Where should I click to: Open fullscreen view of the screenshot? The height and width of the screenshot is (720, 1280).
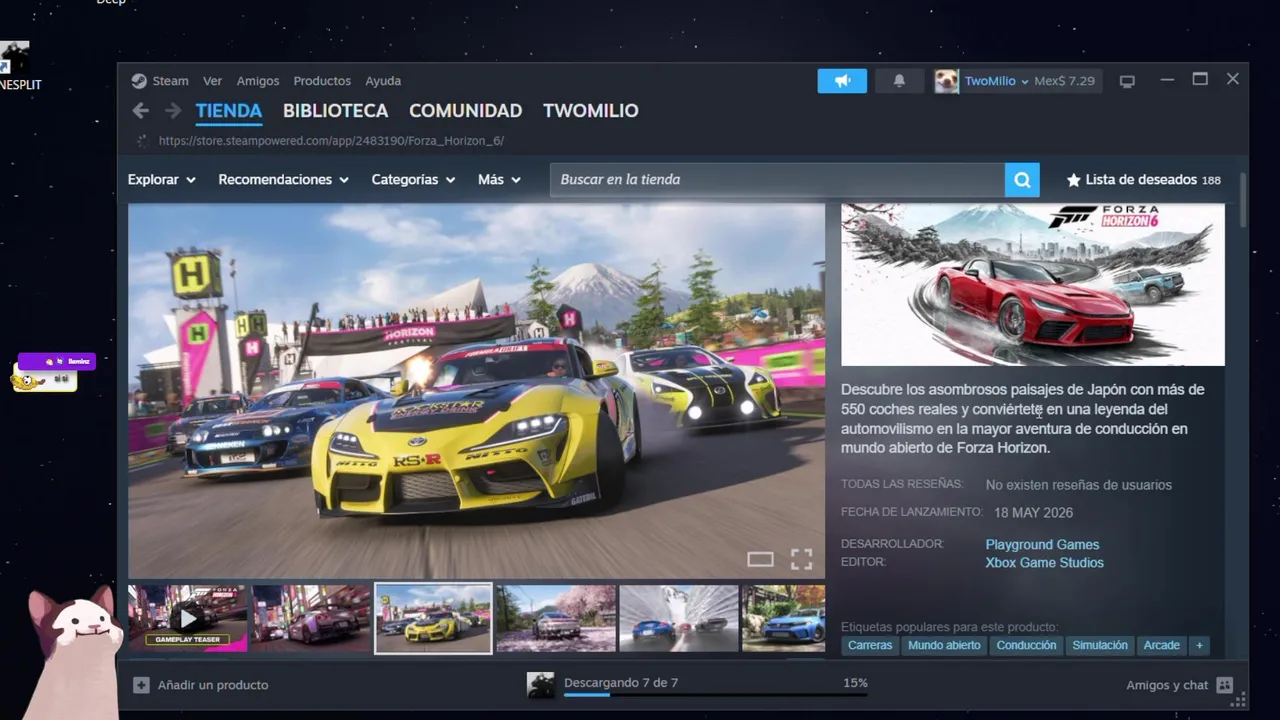click(801, 559)
